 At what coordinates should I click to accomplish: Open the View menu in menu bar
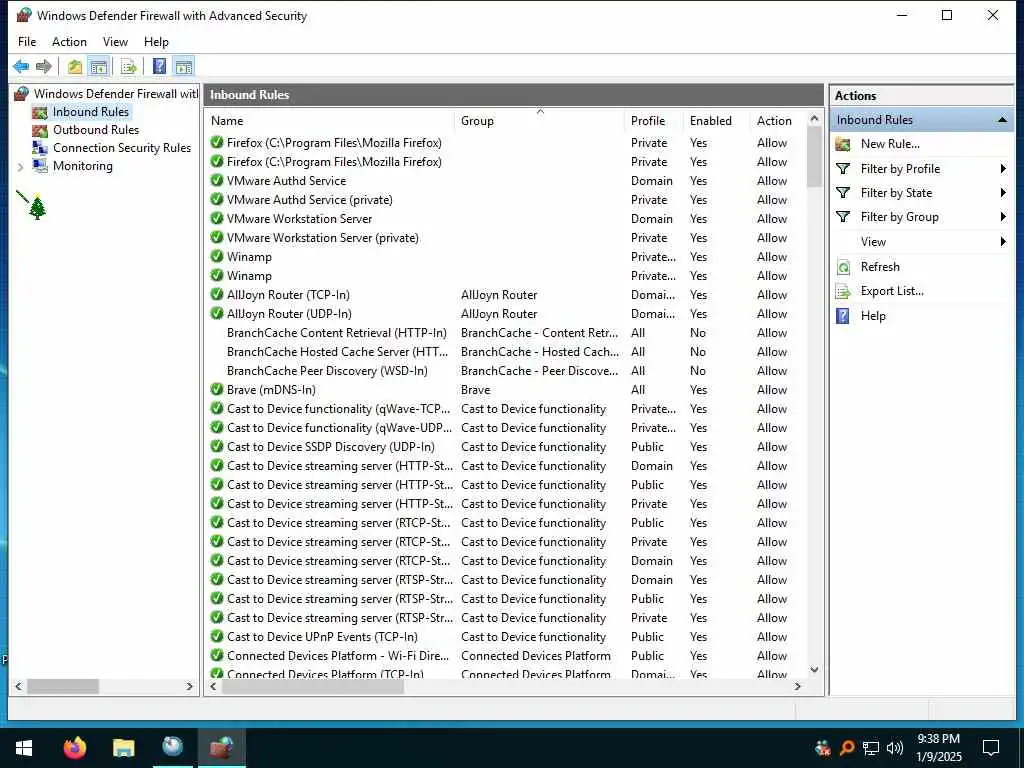(x=115, y=42)
